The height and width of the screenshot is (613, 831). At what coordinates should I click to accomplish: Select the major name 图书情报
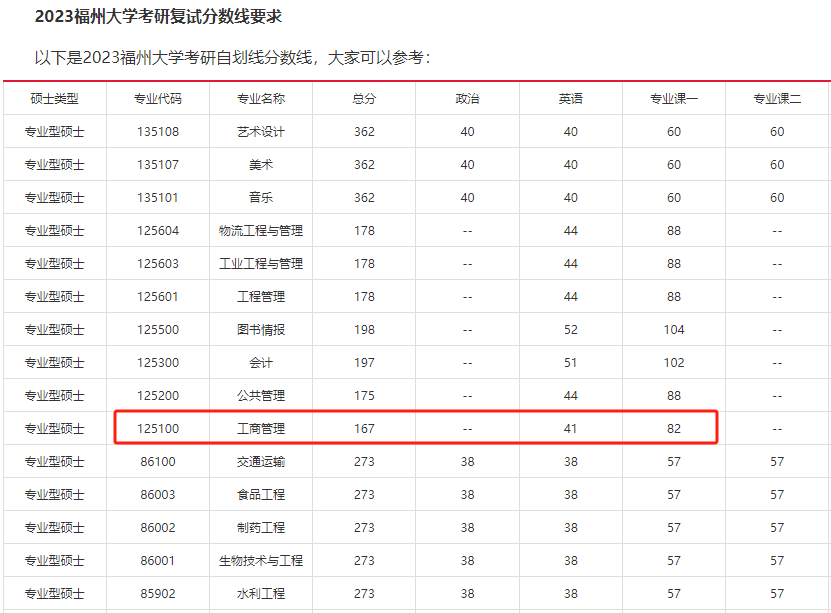(x=261, y=330)
